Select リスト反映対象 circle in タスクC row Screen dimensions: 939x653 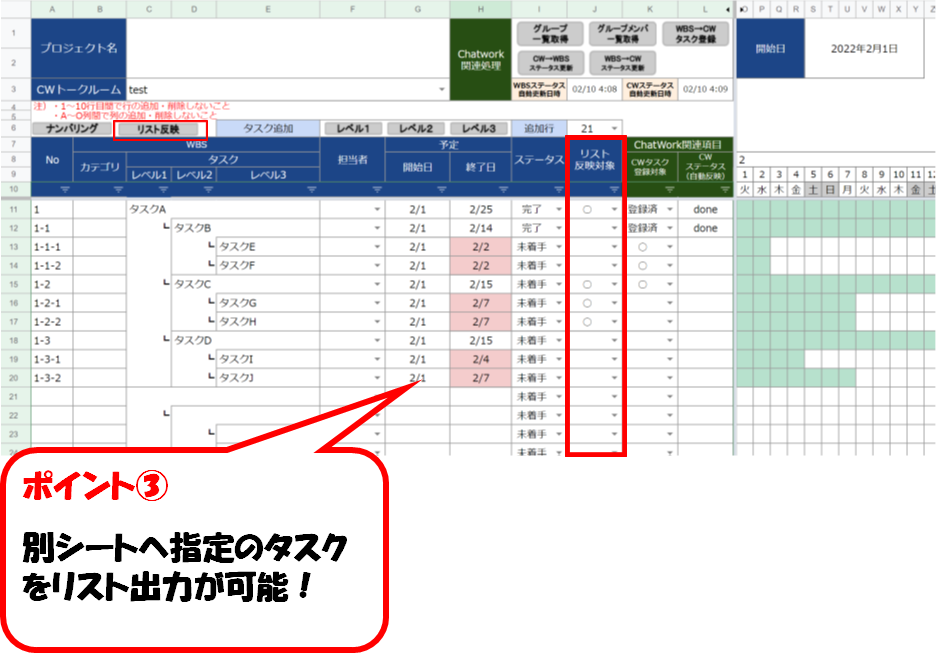pos(587,285)
